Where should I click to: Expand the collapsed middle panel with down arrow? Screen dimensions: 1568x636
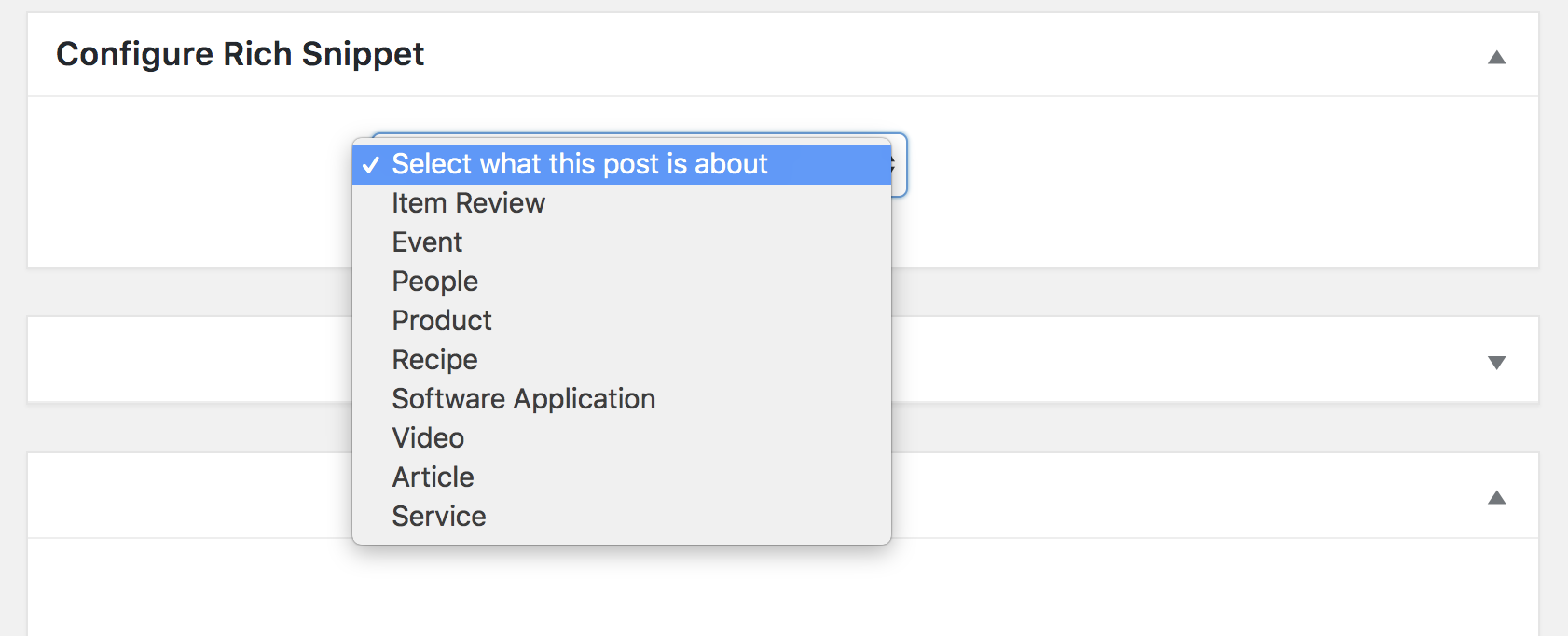coord(1496,363)
